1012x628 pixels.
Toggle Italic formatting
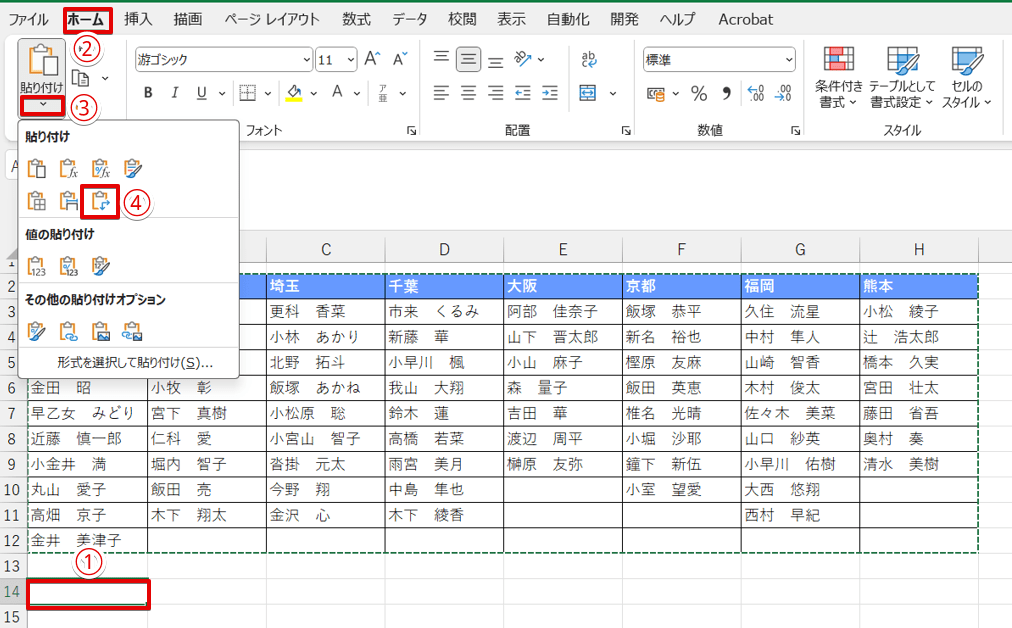click(175, 94)
